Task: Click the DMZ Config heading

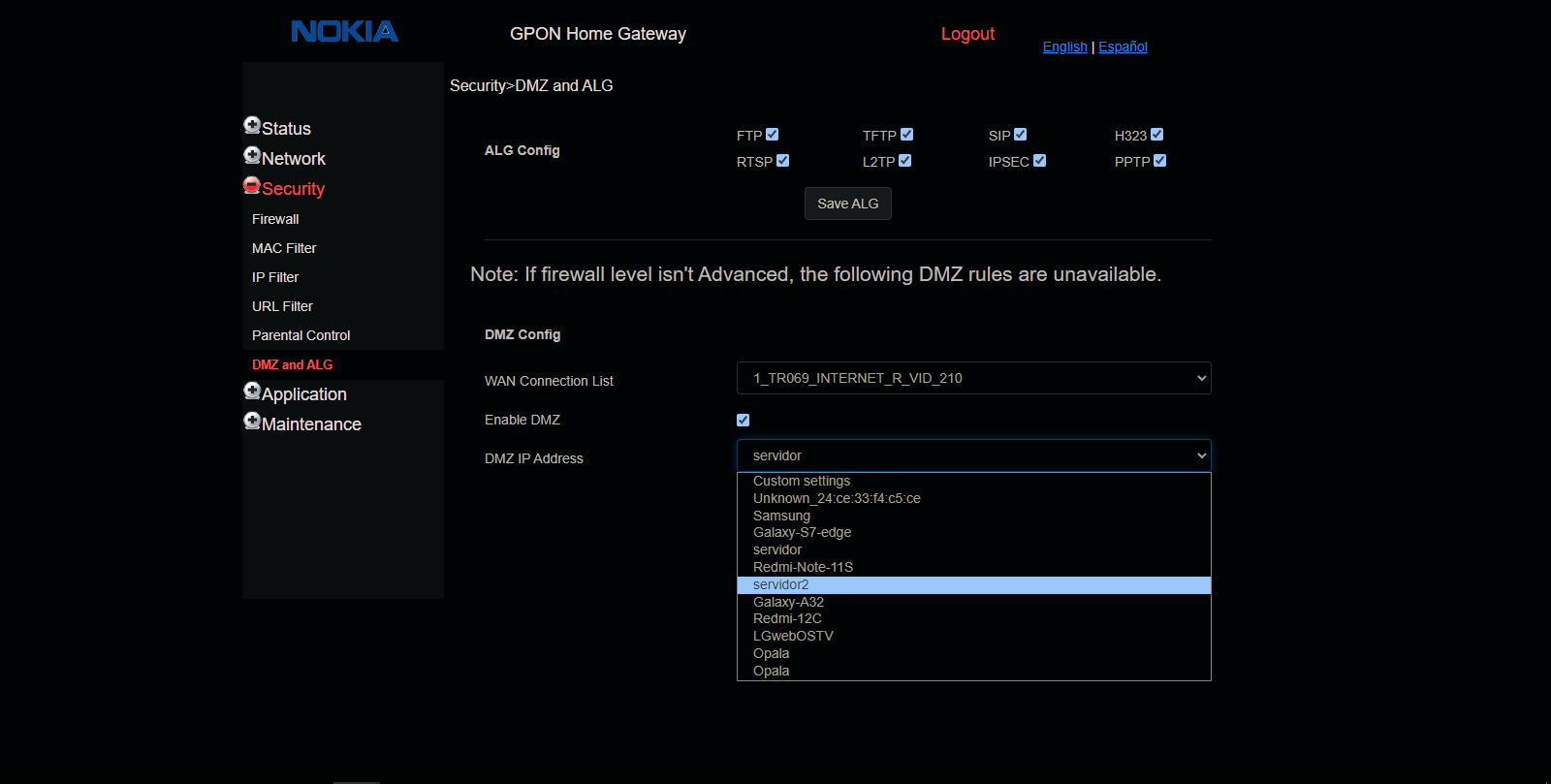Action: click(x=522, y=334)
